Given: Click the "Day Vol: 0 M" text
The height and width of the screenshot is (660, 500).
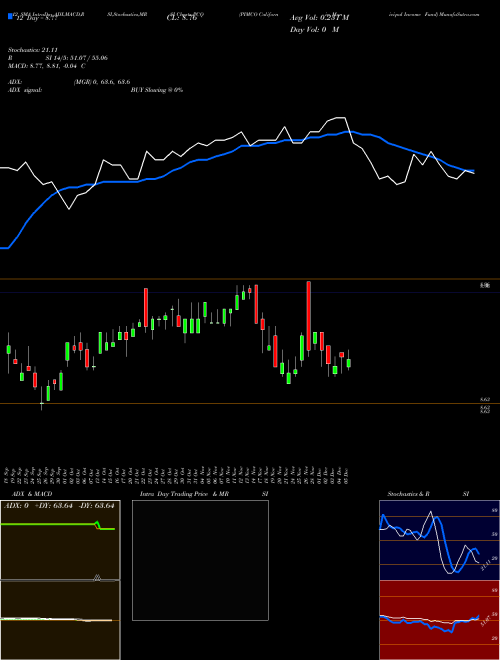Looking at the screenshot, I should 314,30.
